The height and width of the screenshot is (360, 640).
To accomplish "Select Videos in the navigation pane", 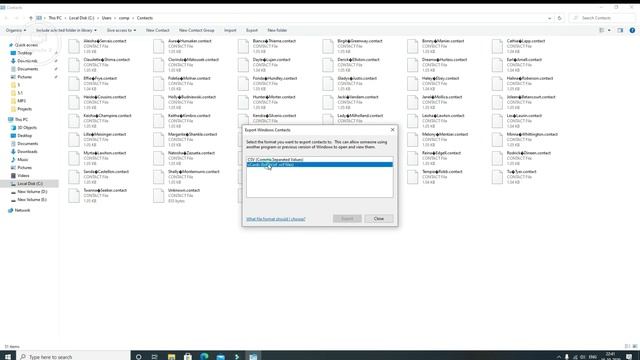I will pyautogui.click(x=23, y=176).
